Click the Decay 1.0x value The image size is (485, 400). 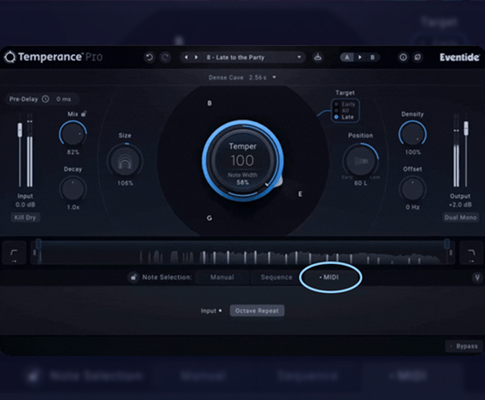(x=73, y=207)
